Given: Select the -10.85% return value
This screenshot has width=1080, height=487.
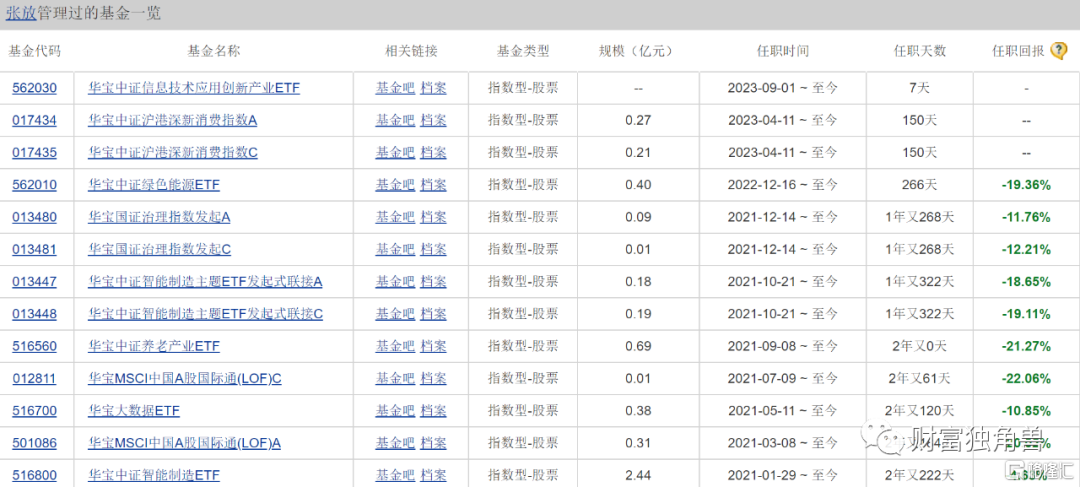Looking at the screenshot, I should 1026,411.
